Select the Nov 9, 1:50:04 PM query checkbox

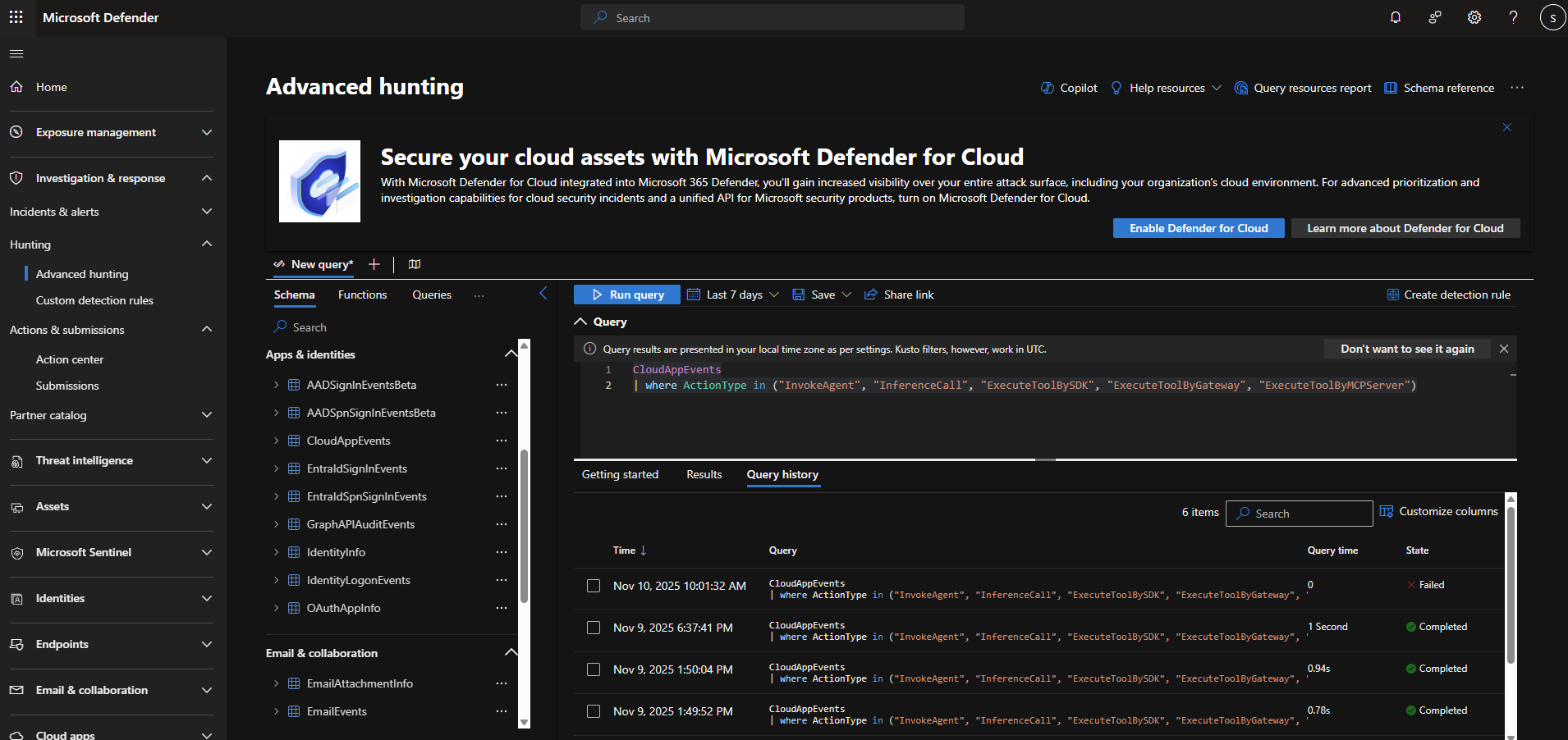tap(594, 669)
